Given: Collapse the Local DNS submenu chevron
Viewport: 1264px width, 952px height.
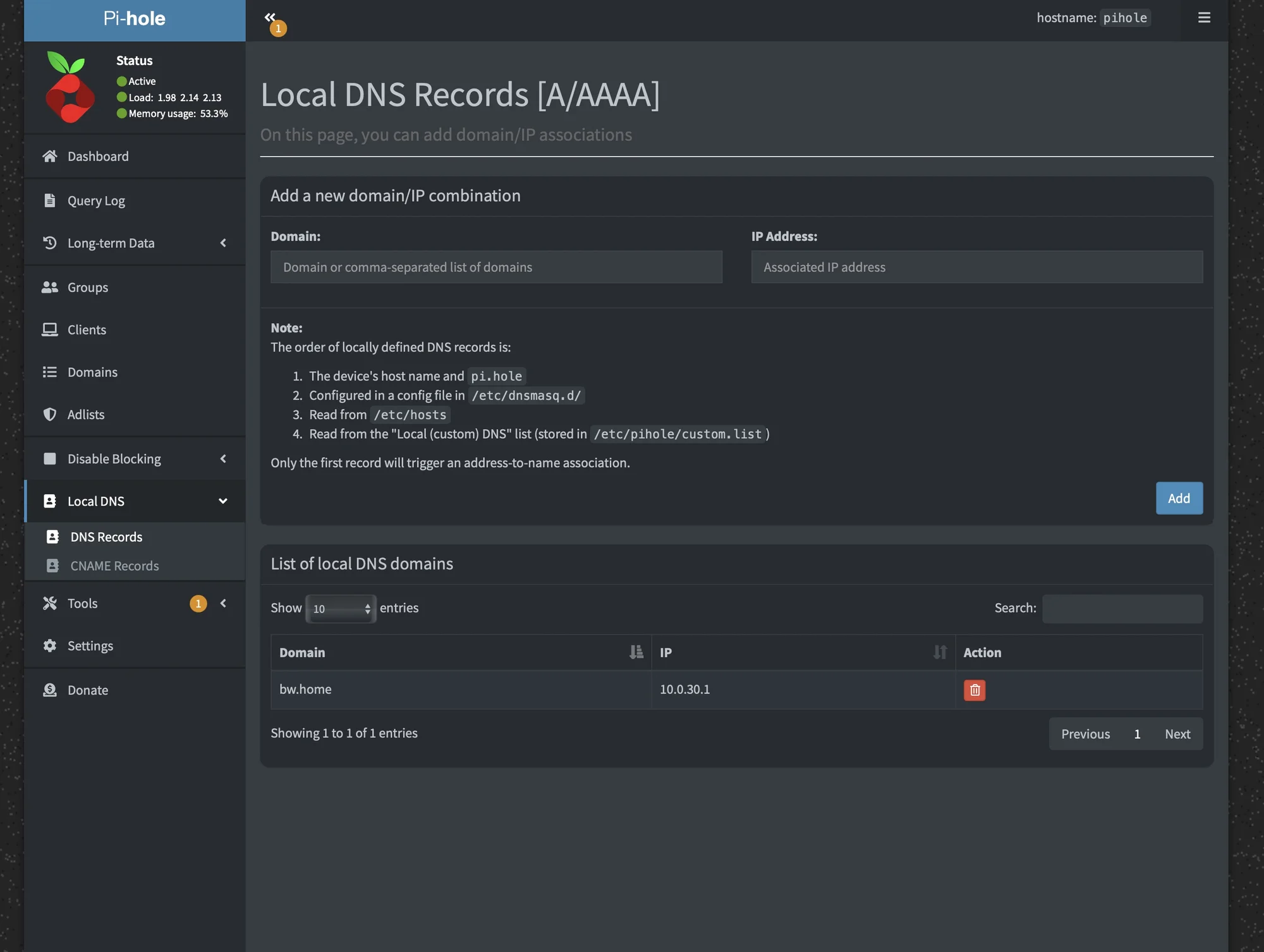Looking at the screenshot, I should [x=223, y=501].
